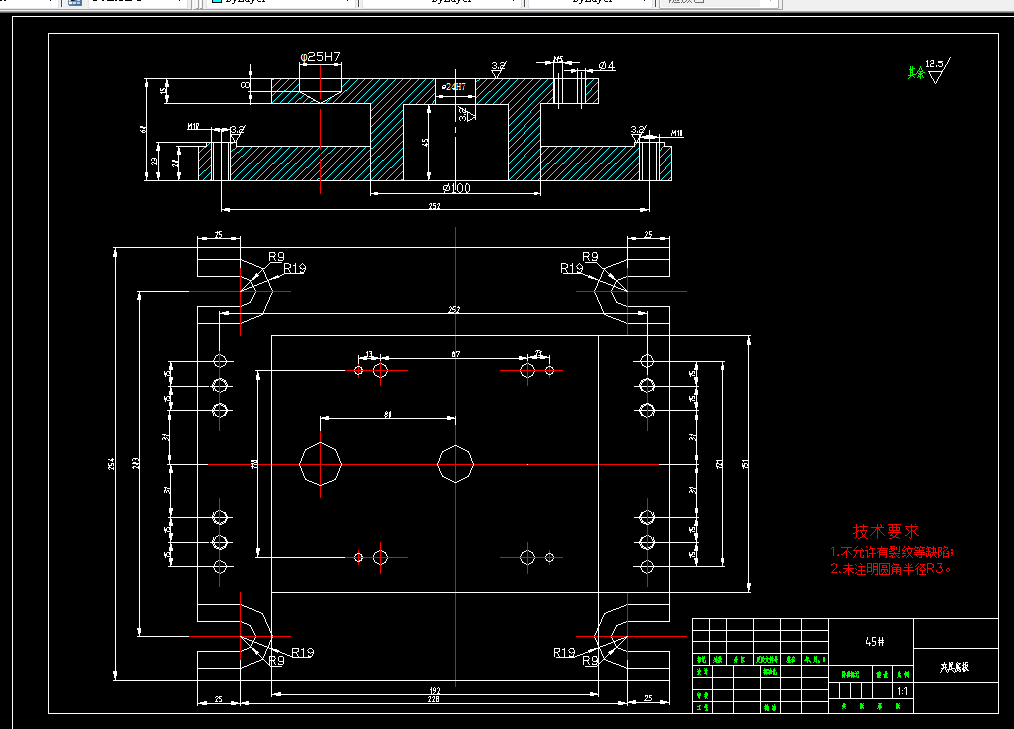
Task: Click R9 label at top-right corner
Action: (590, 257)
